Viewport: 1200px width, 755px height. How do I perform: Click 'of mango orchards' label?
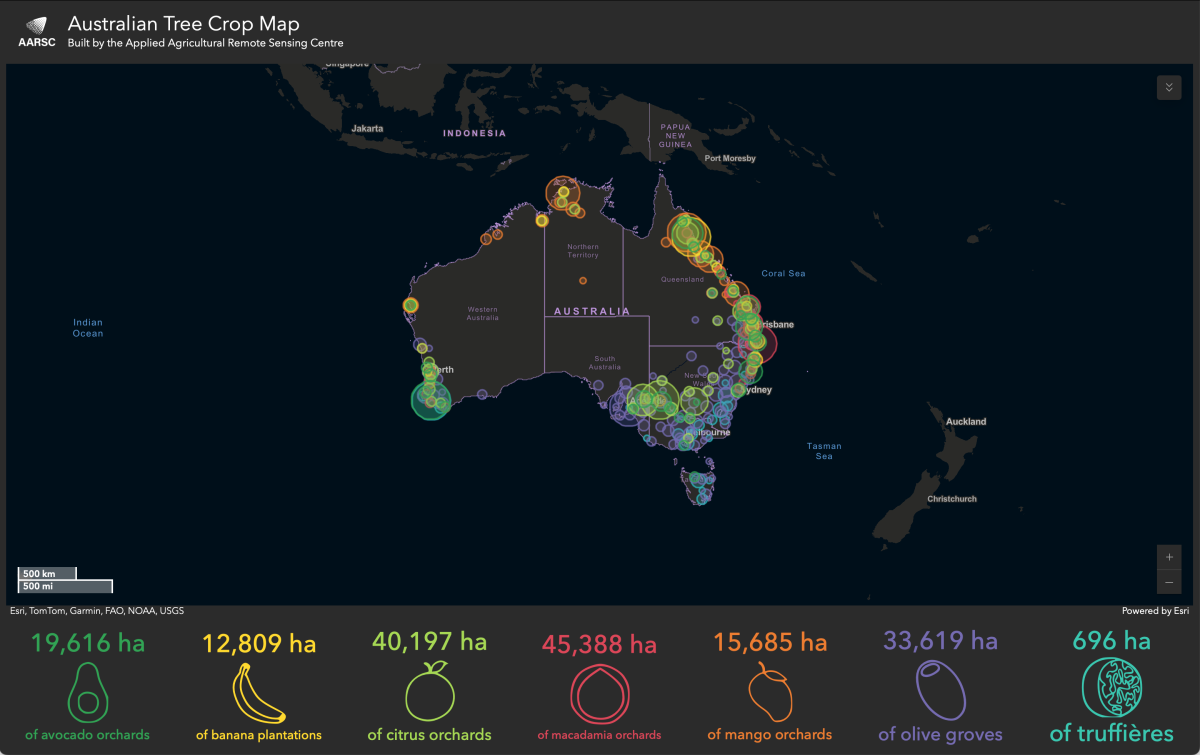(x=769, y=735)
